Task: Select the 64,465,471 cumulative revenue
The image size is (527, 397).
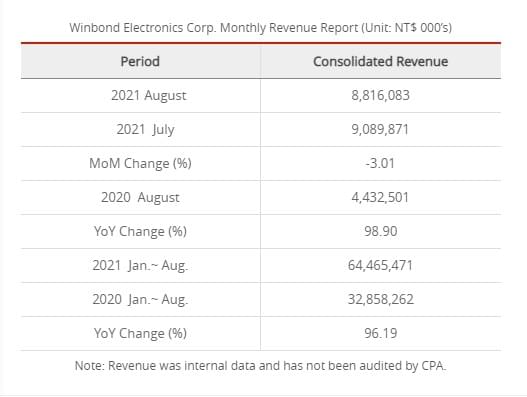Action: [x=380, y=266]
